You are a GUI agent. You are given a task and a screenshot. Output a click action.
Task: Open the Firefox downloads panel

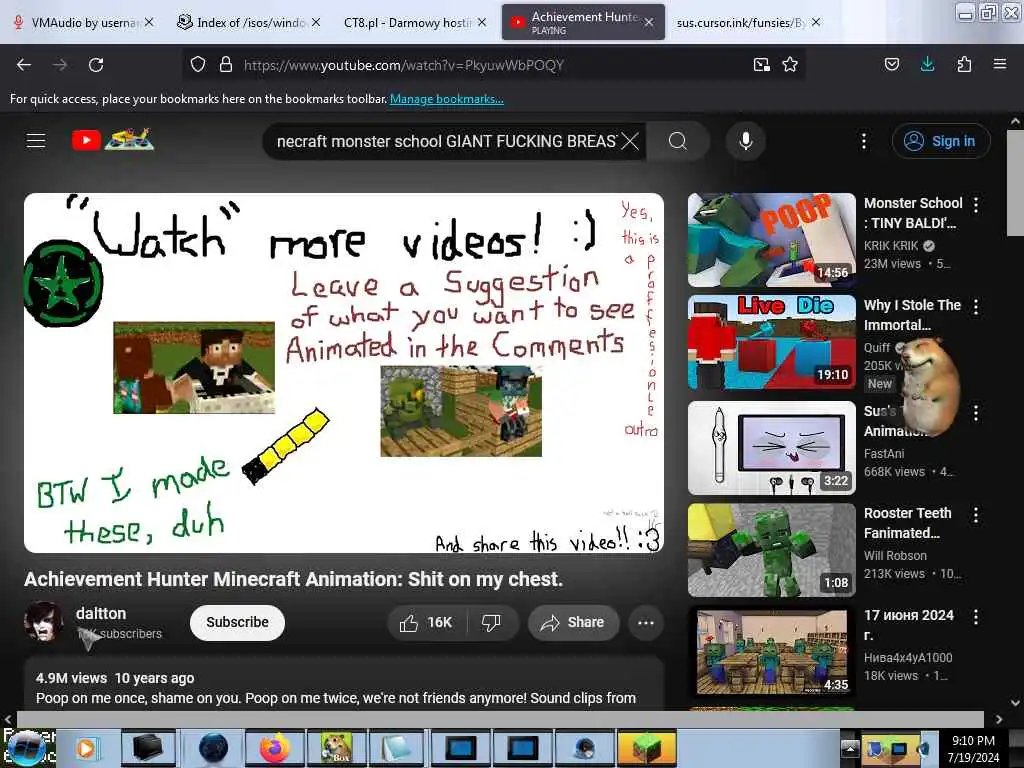point(927,65)
